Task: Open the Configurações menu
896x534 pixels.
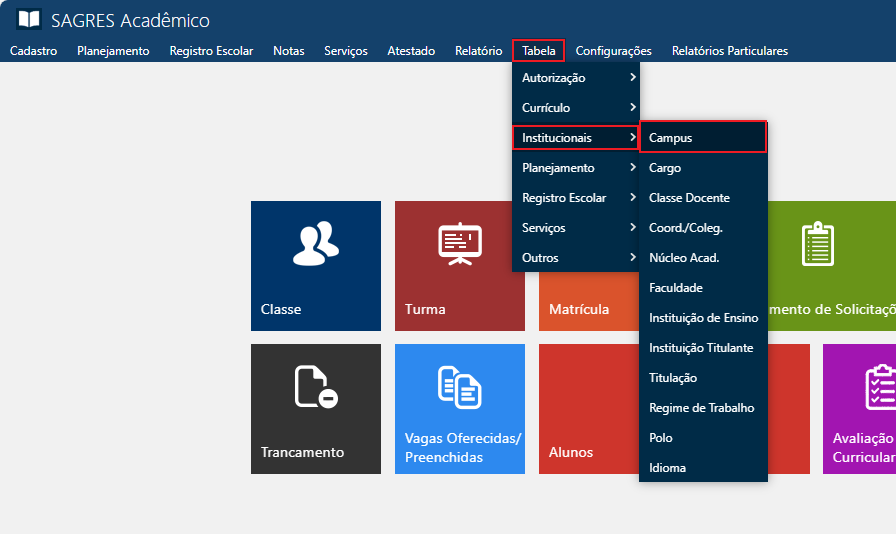Action: click(x=613, y=51)
